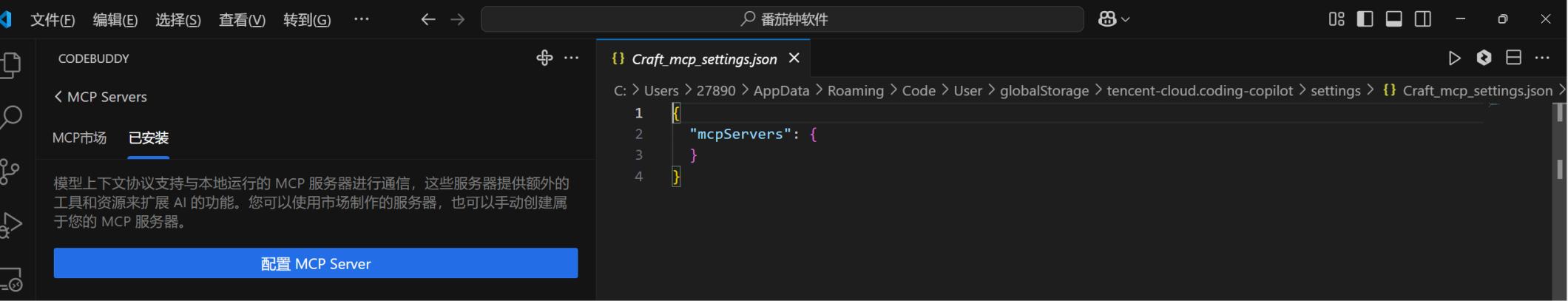1568x301 pixels.
Task: Click the hexagon icon in editor toolbar
Action: coord(1484,58)
